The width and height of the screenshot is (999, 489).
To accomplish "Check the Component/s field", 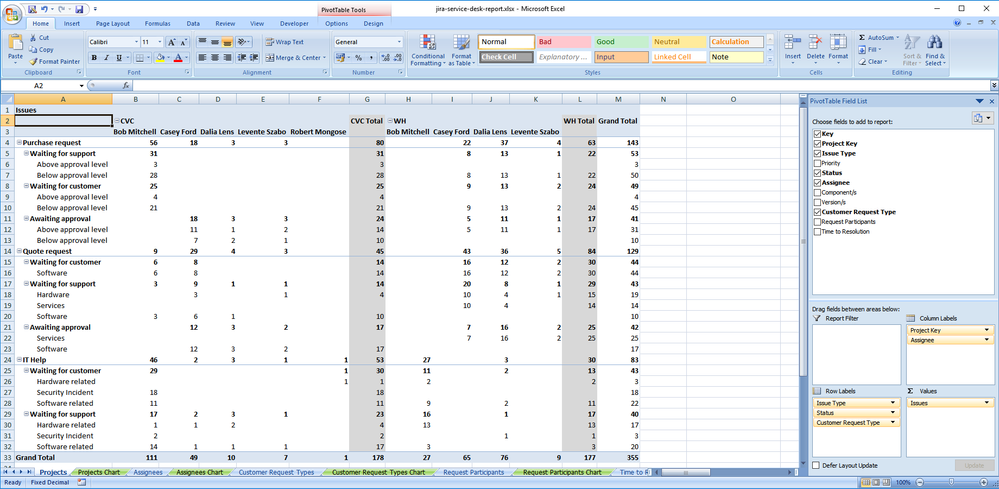I will 817,192.
